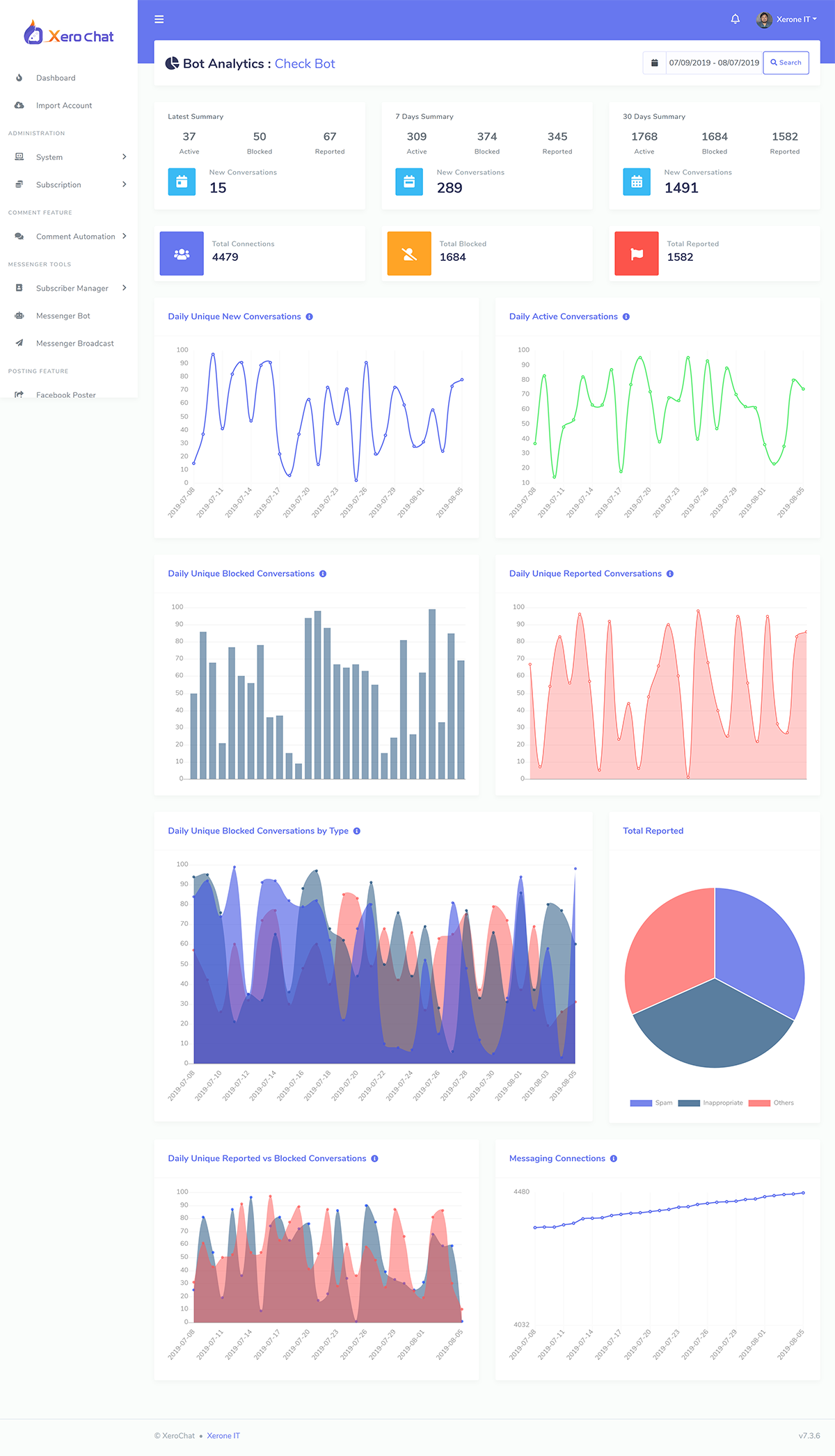Screen dimensions: 835x1456
Task: Toggle the Spam legend swatch
Action: coord(641,1103)
